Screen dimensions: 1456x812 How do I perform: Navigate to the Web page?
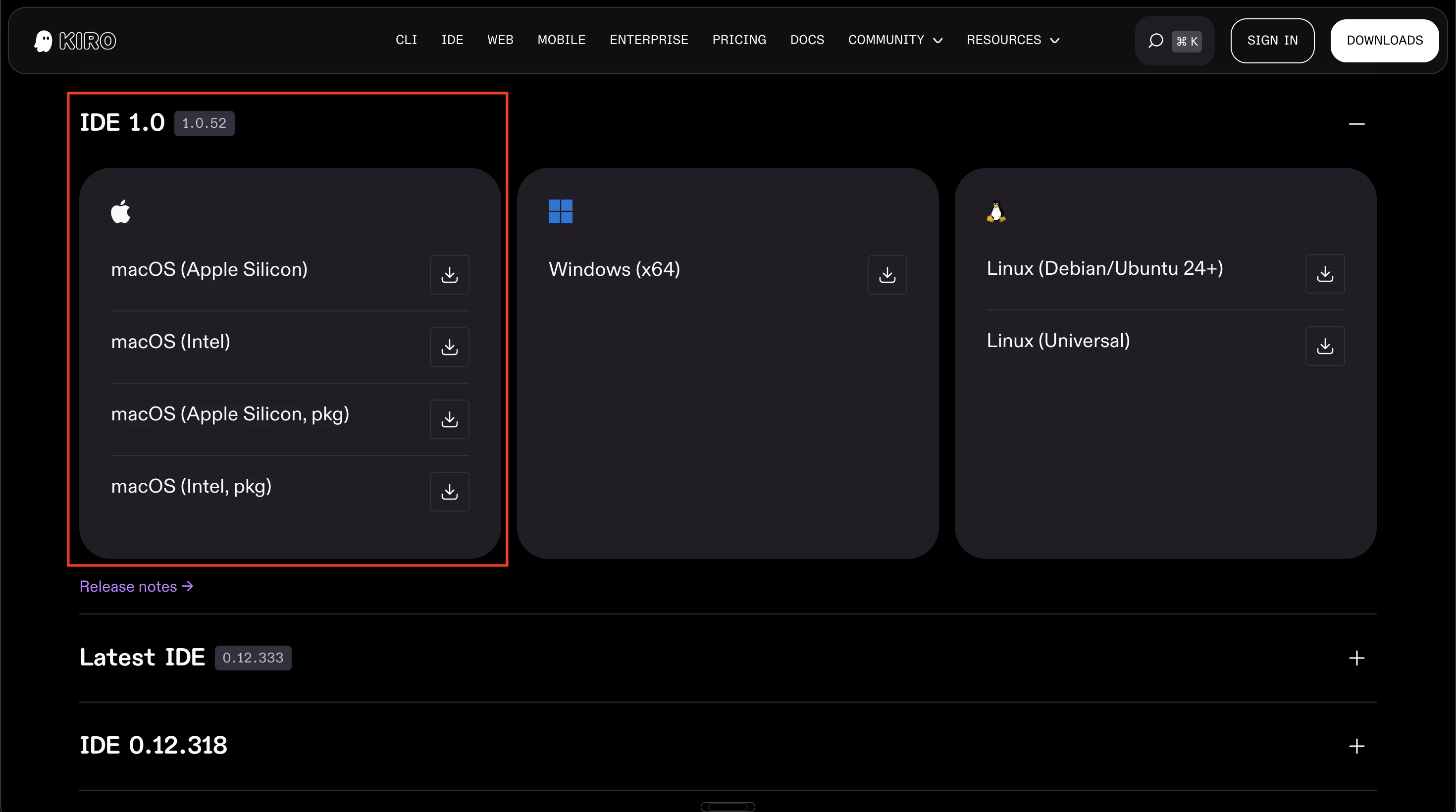[500, 40]
